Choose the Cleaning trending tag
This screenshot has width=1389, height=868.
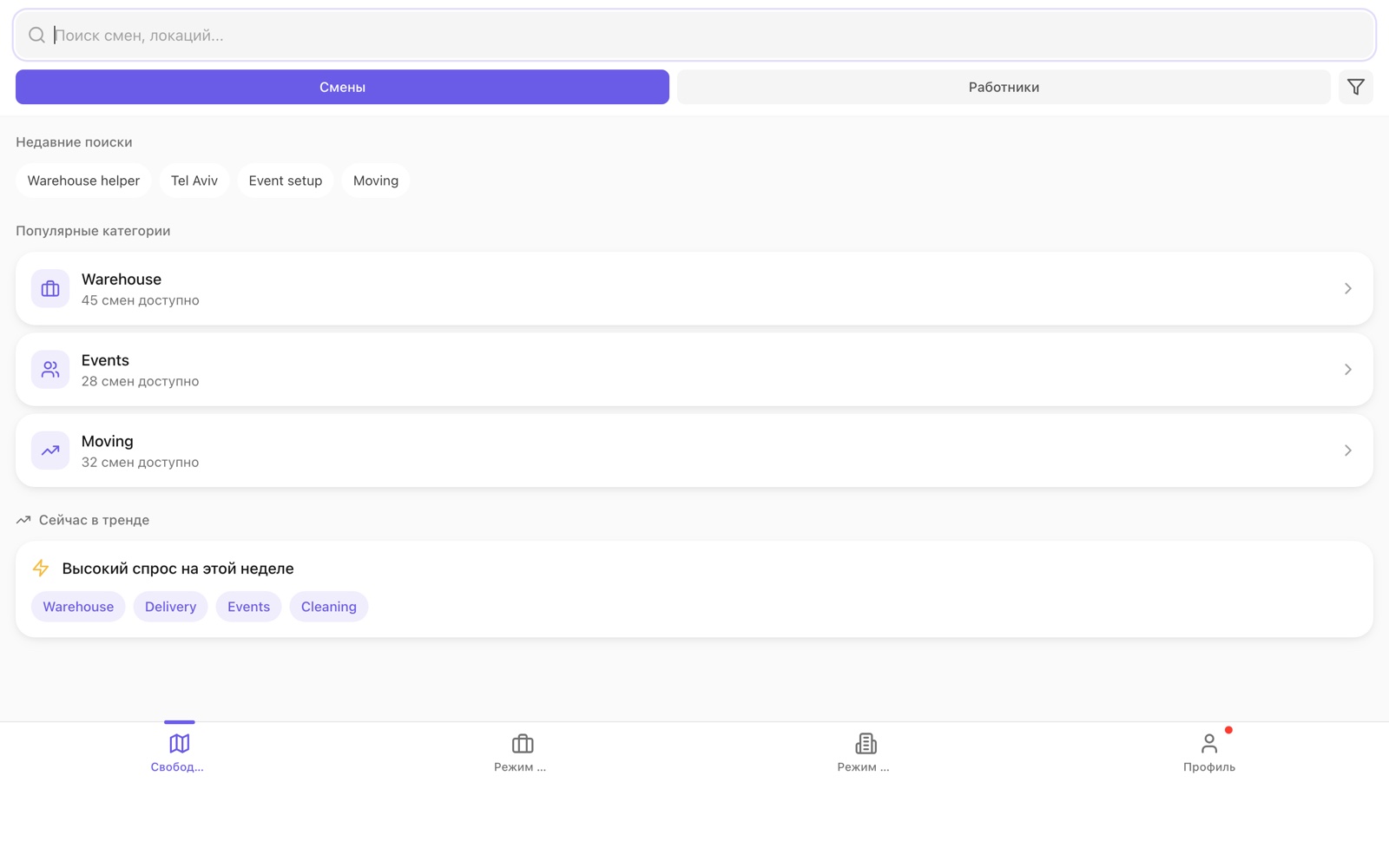point(329,607)
